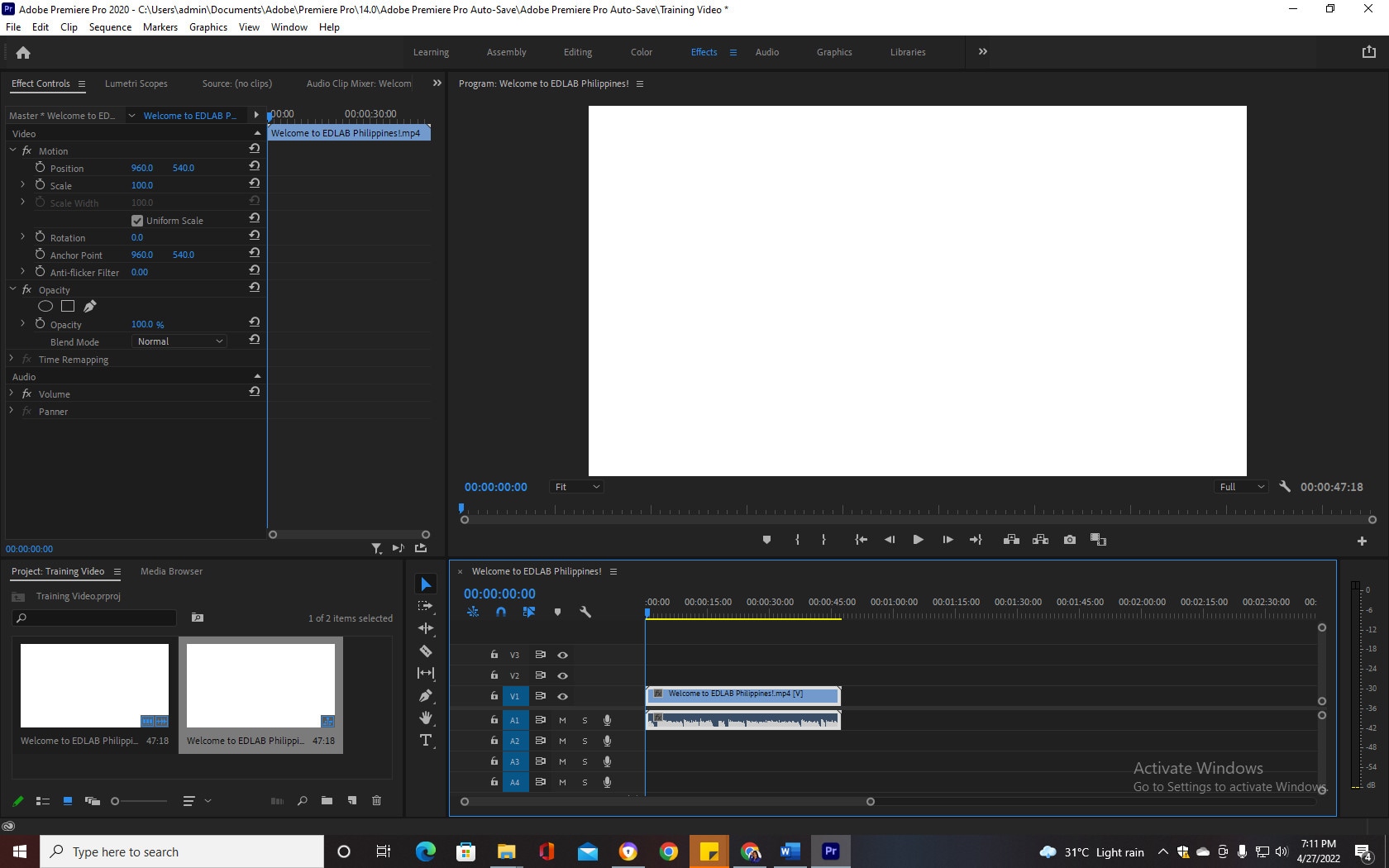1389x868 pixels.
Task: Select the Pen tool in tools panel
Action: coord(426,695)
